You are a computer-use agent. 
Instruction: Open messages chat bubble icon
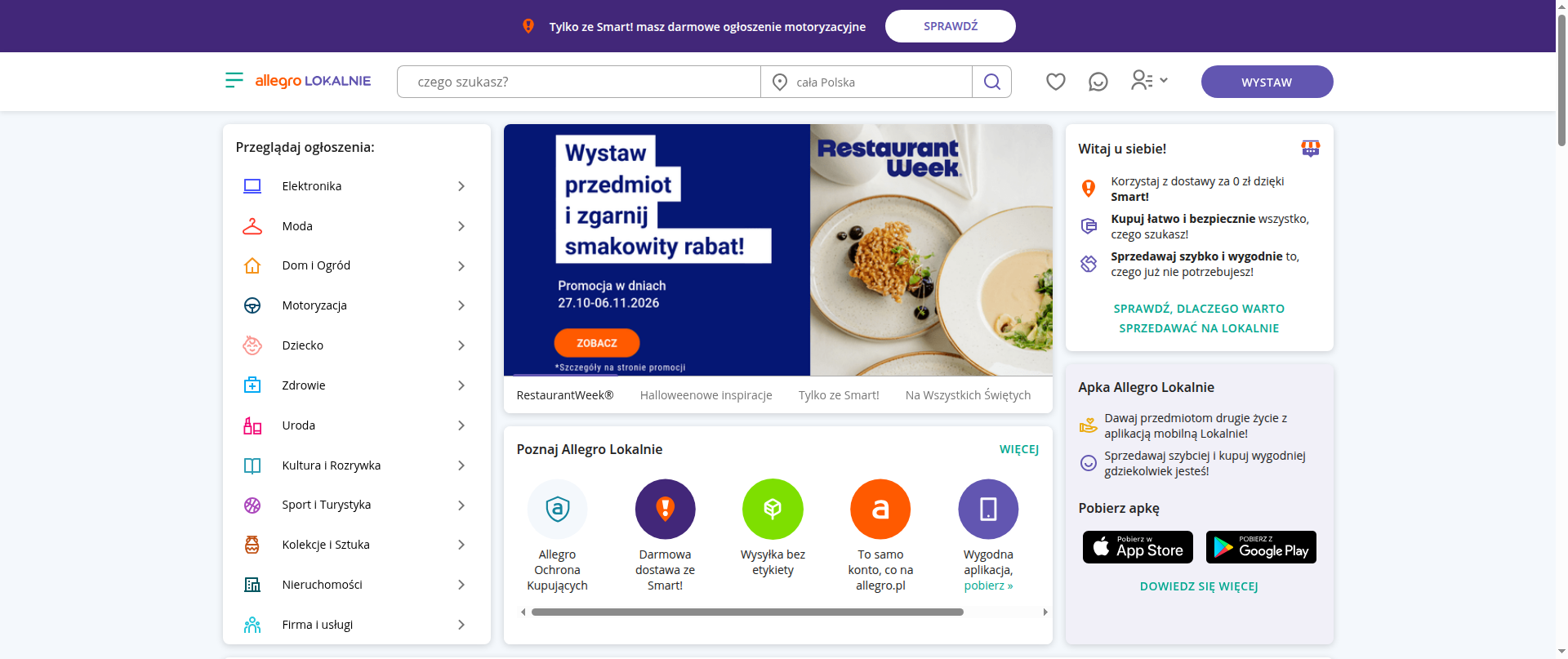pos(1098,82)
